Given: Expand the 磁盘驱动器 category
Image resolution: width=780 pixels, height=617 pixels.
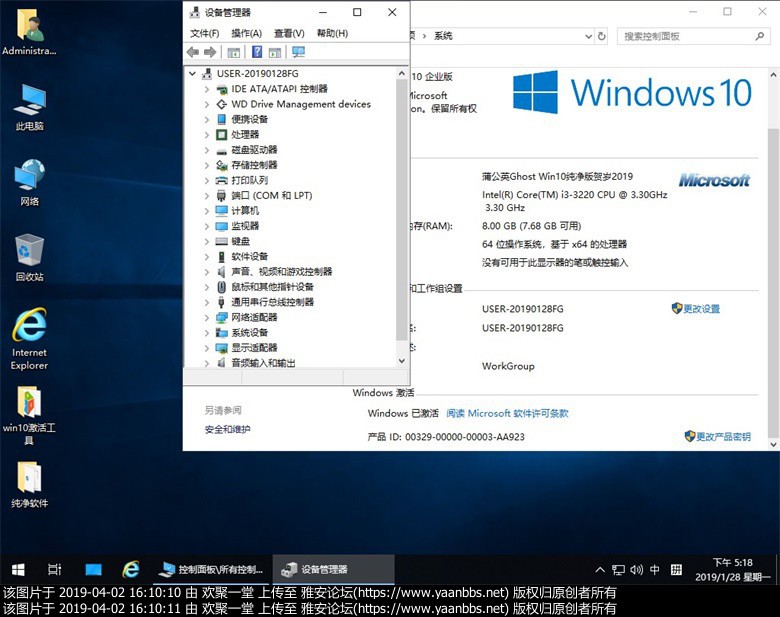Looking at the screenshot, I should coord(207,150).
